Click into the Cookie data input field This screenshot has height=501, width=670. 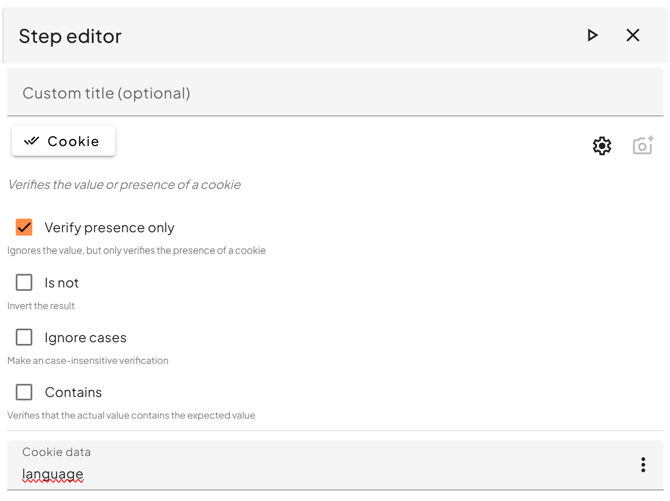click(320, 473)
